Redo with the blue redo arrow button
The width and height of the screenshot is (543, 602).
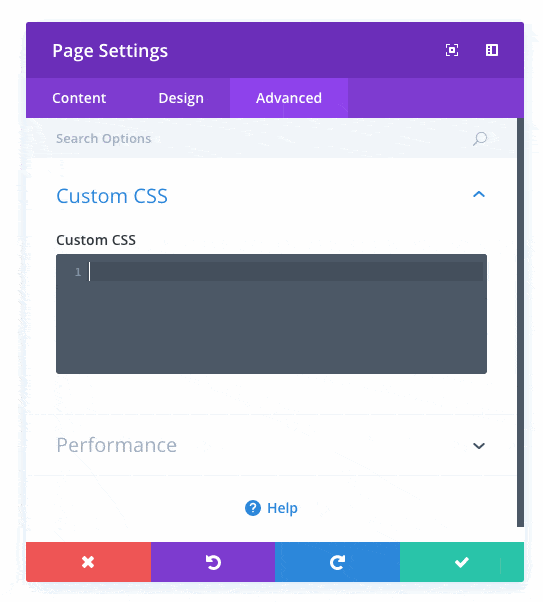pos(338,562)
